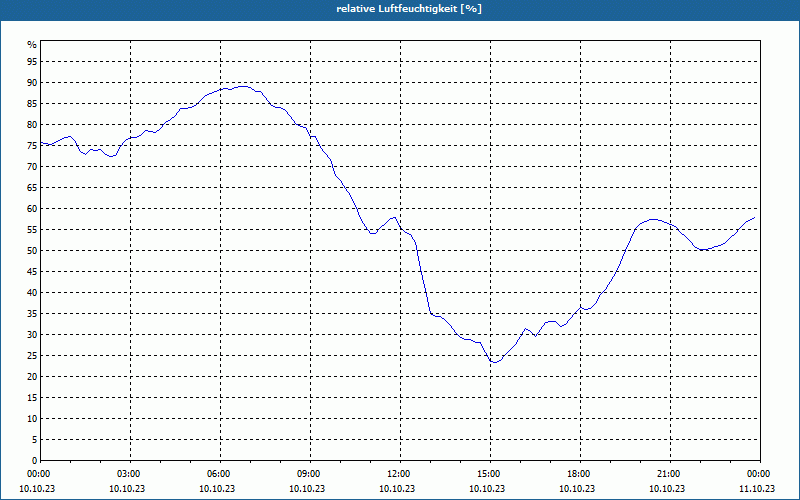Click the date label '11.10.23'
The width and height of the screenshot is (800, 500).
click(757, 489)
